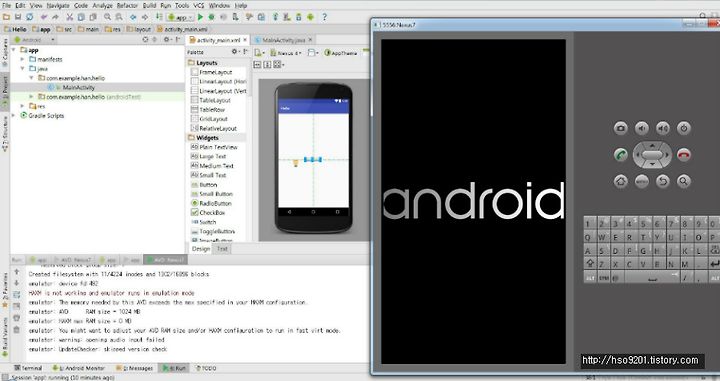Image resolution: width=720 pixels, height=381 pixels.
Task: Open project panel gear settings
Action: pos(167,40)
